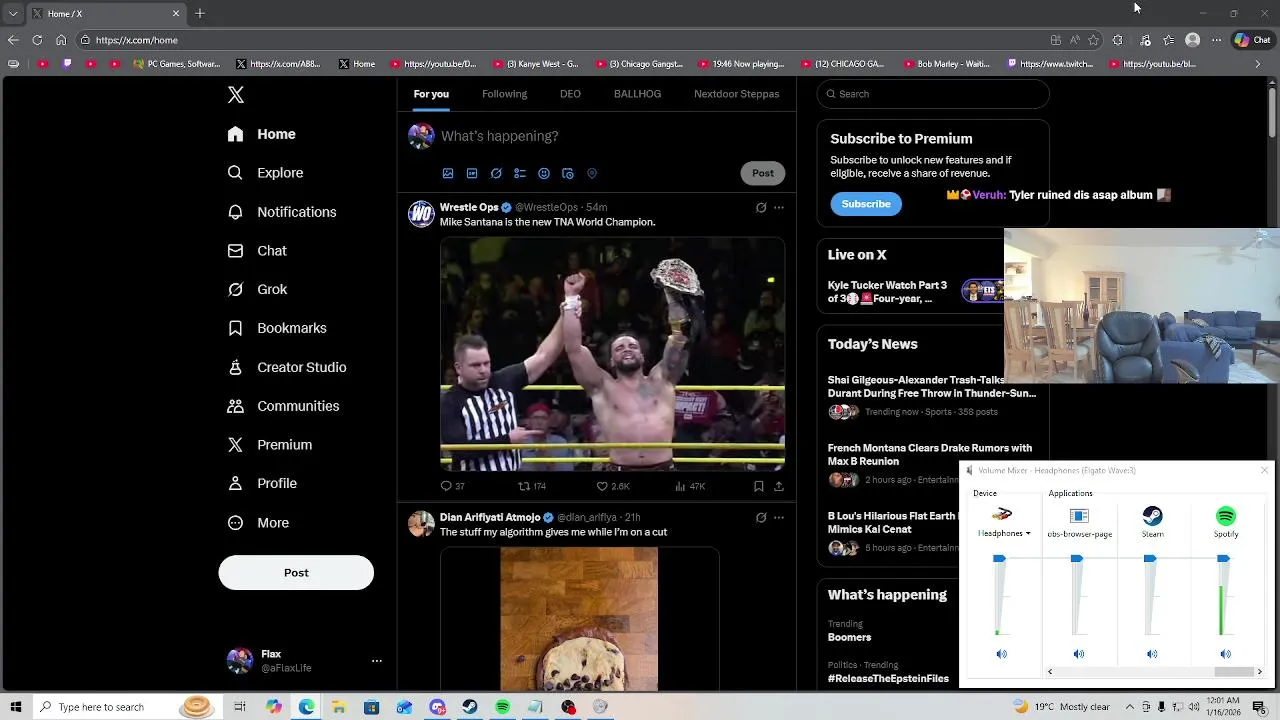
Task: Click the Subscribe button
Action: coord(866,204)
